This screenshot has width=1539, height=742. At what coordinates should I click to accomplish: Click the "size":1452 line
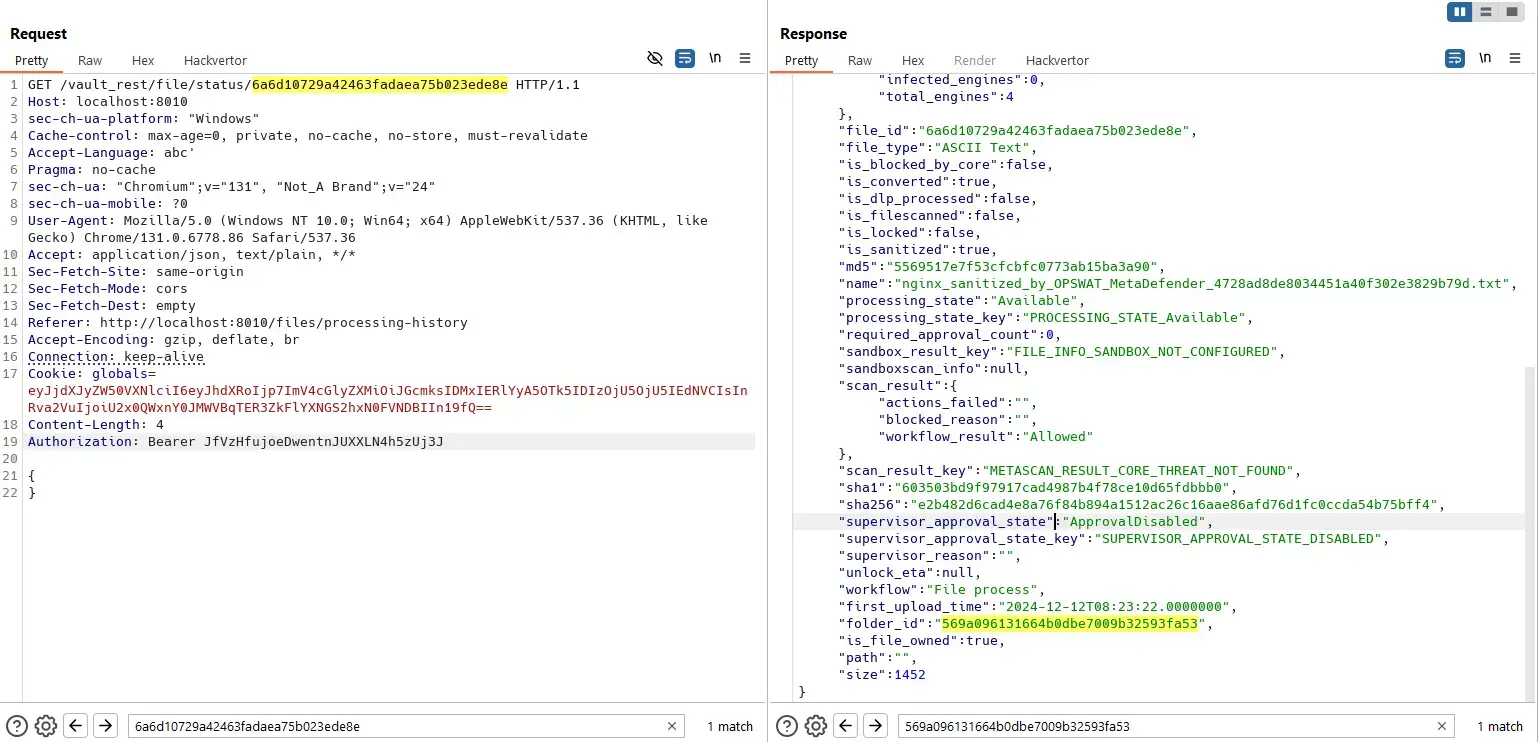[x=882, y=675]
